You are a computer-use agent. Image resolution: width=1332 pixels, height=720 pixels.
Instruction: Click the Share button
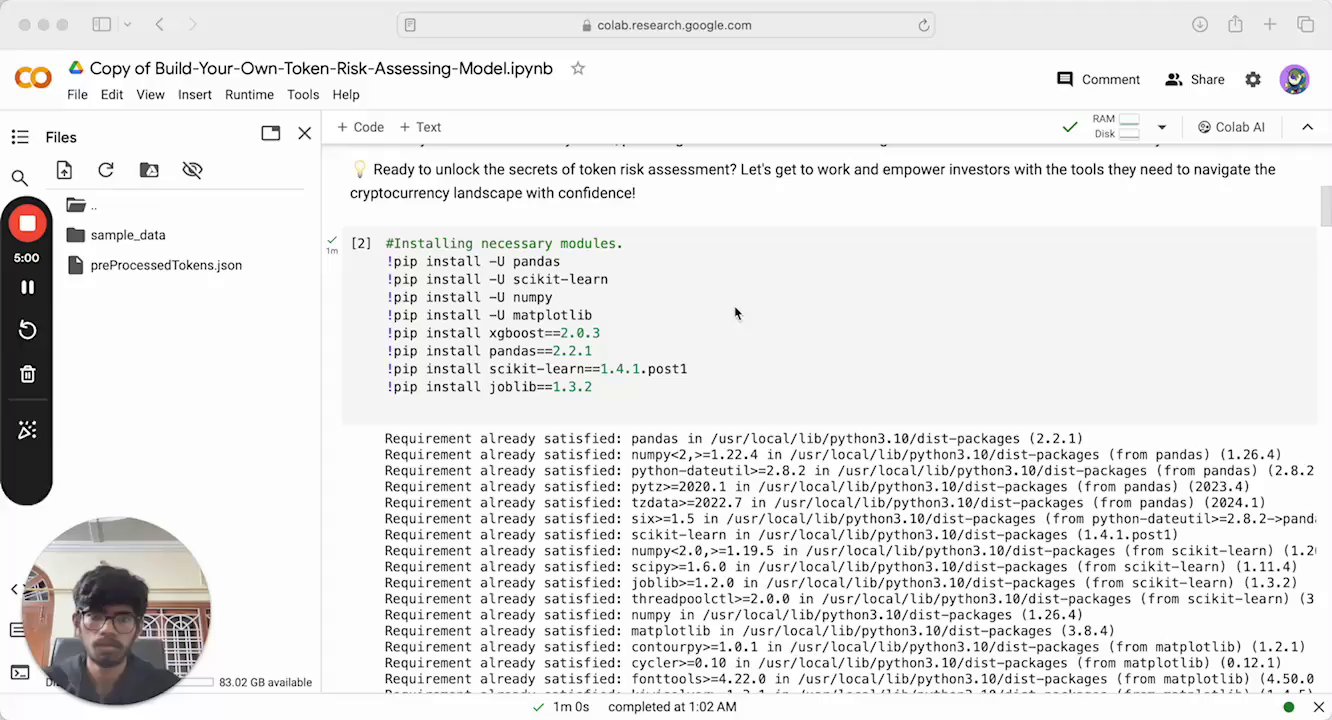click(1195, 79)
